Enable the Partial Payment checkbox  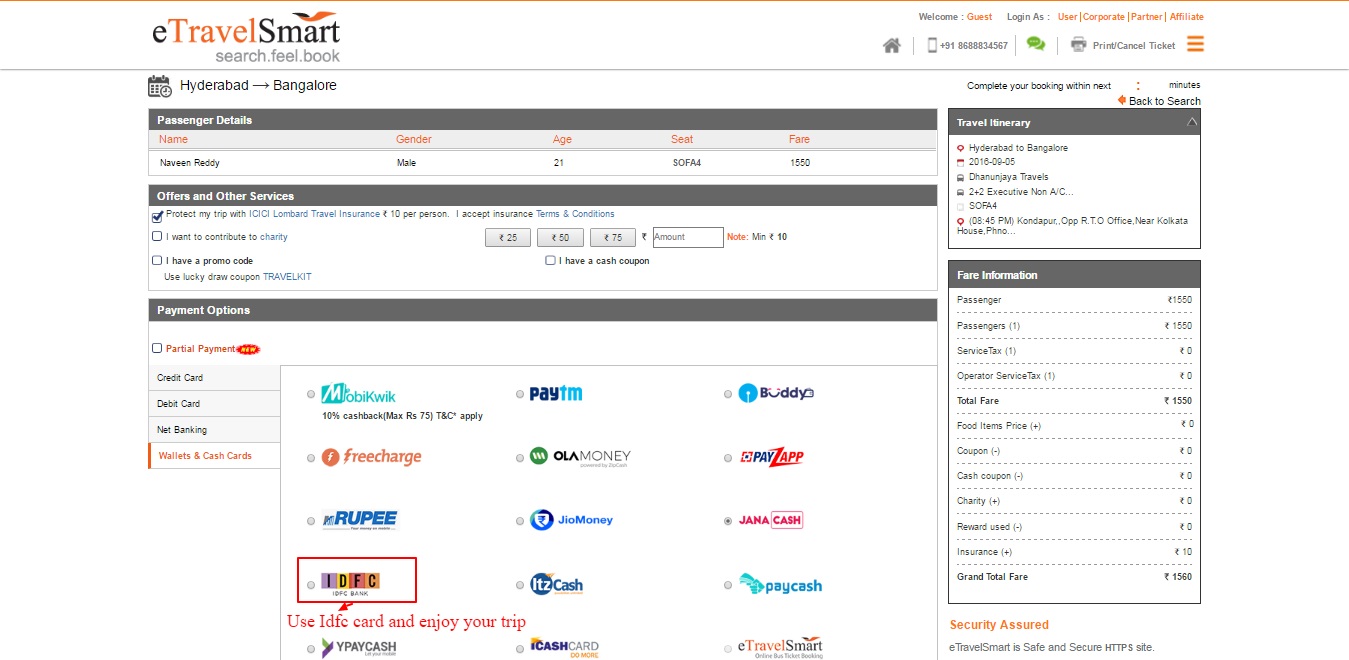[157, 349]
